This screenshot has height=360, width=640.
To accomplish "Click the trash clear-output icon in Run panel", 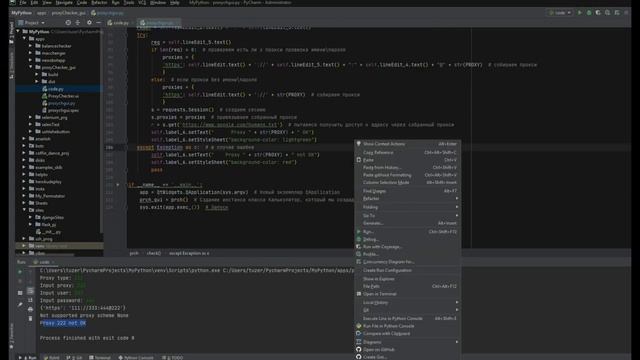I will tap(30, 318).
